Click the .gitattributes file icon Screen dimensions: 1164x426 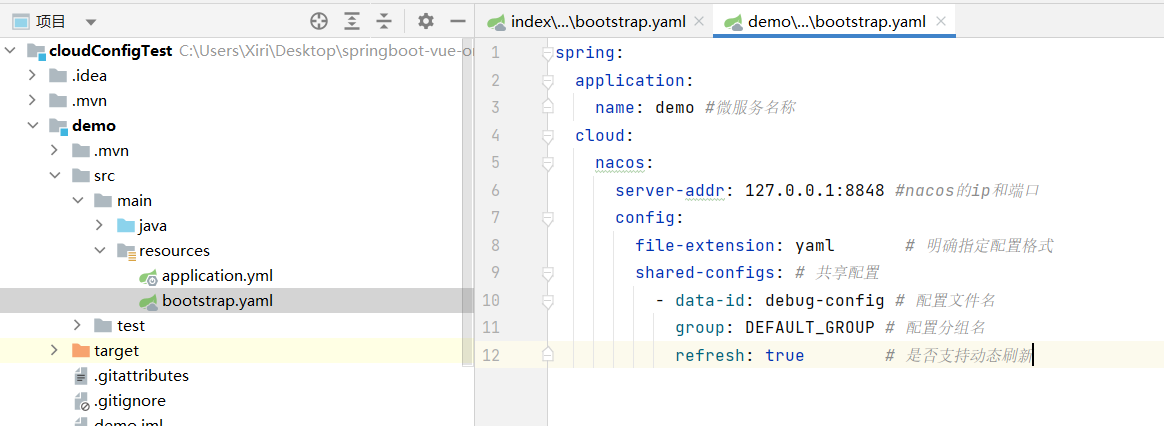(x=82, y=376)
